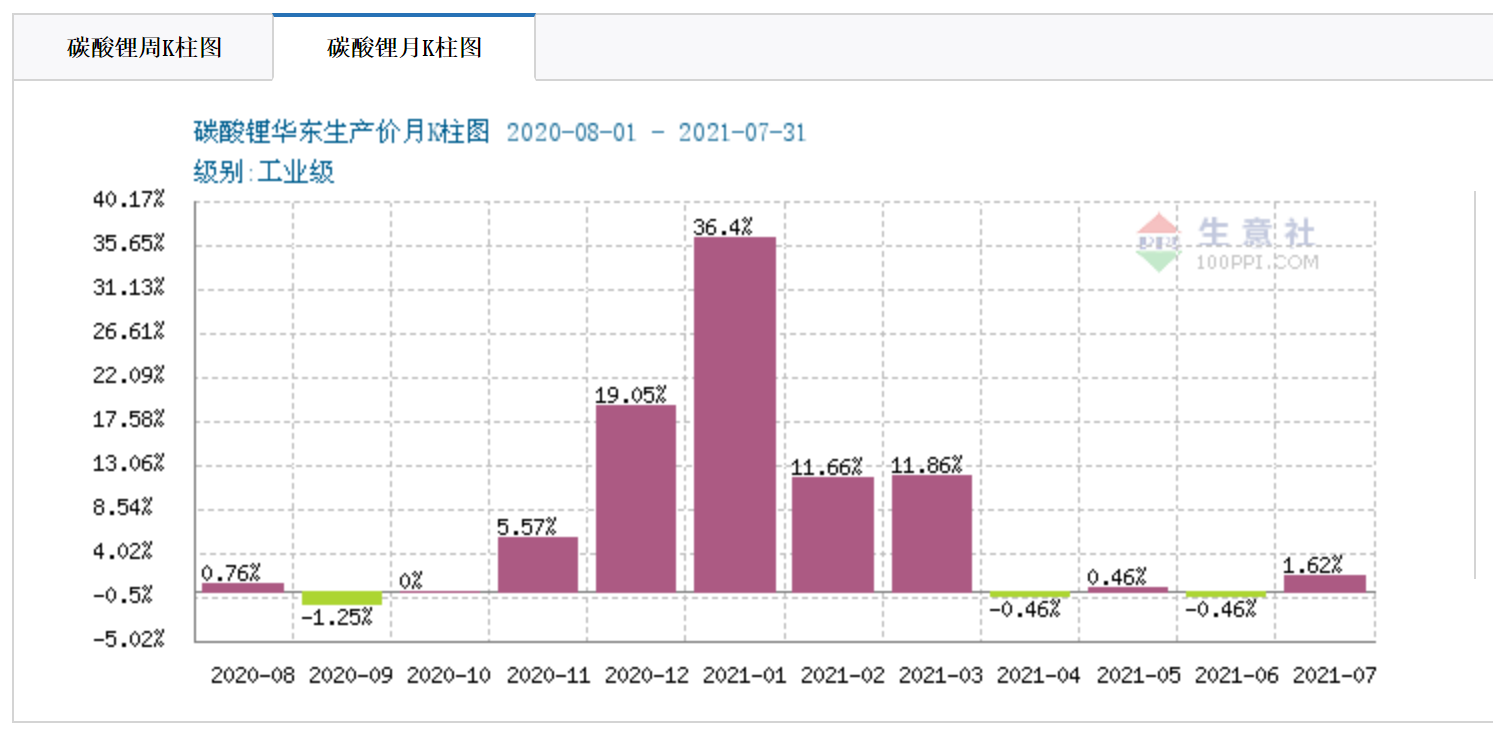The width and height of the screenshot is (1493, 738).
Task: Click the 100PPI.COM watermark text
Action: [x=1257, y=263]
